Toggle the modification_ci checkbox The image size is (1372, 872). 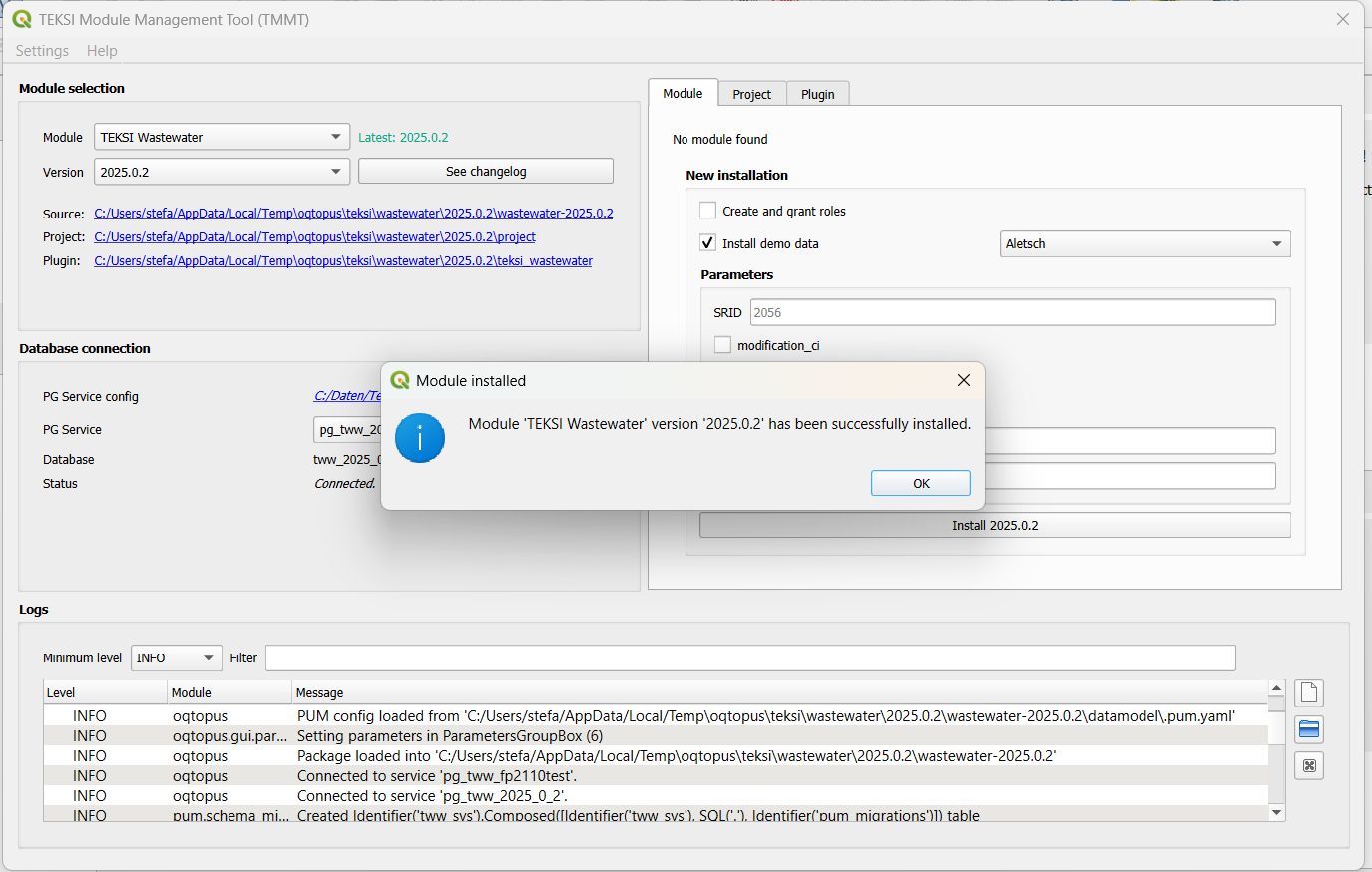point(723,345)
